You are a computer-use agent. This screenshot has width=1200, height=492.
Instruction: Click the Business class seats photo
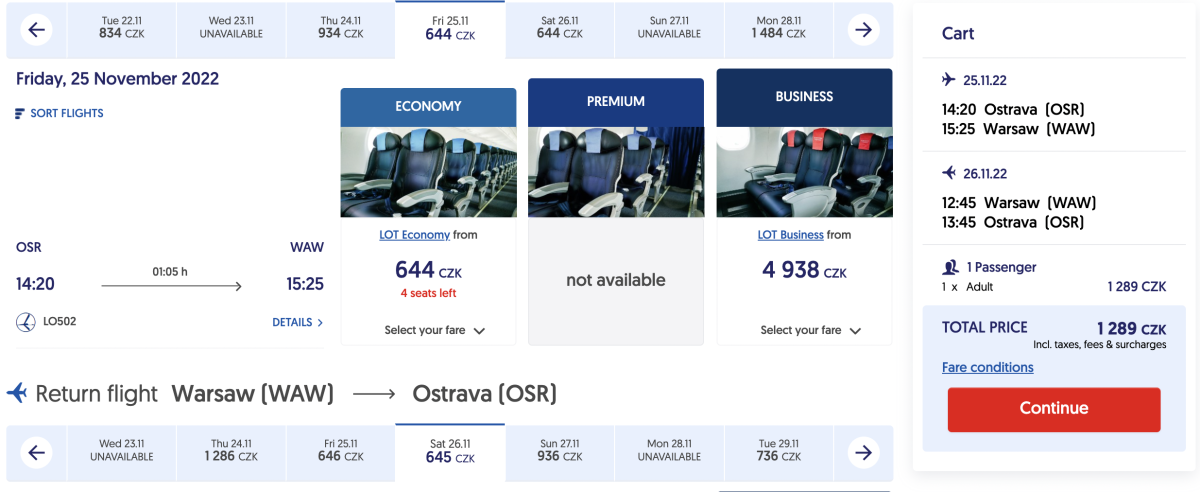coord(804,172)
